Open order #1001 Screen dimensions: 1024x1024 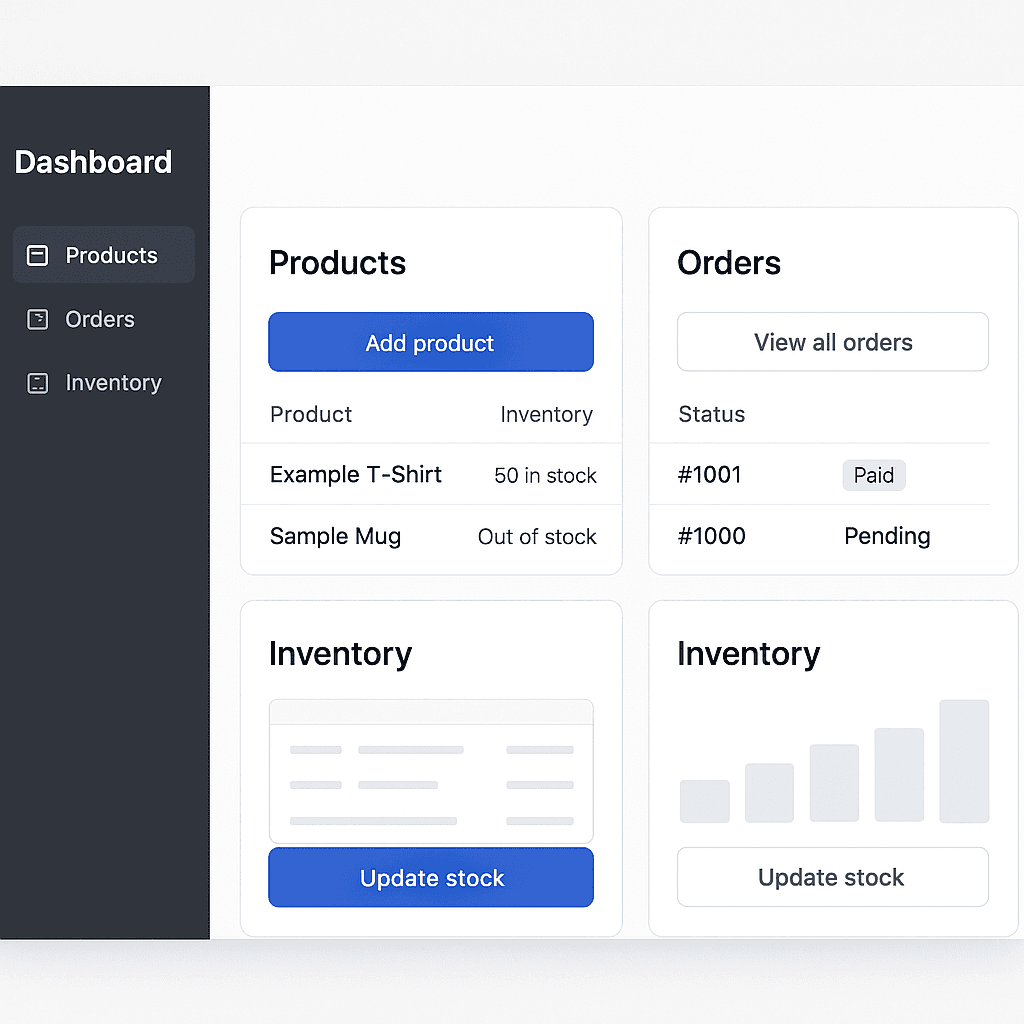(x=709, y=475)
